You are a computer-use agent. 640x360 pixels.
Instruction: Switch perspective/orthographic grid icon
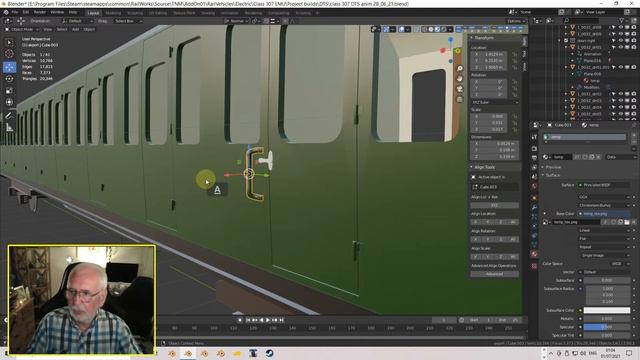(460, 99)
